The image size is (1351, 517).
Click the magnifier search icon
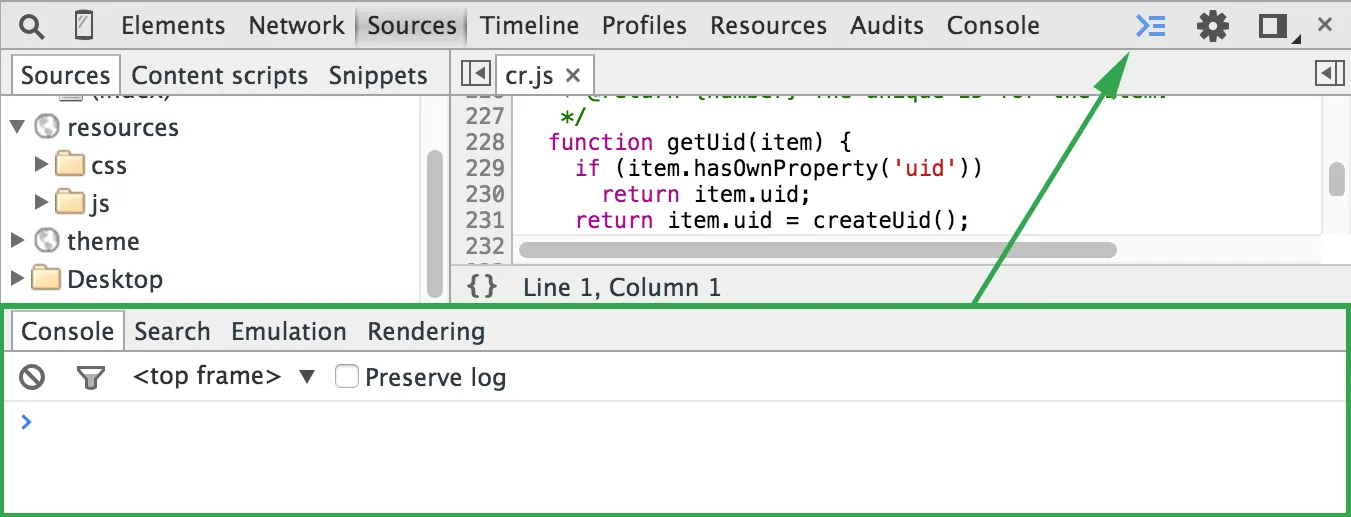click(31, 26)
